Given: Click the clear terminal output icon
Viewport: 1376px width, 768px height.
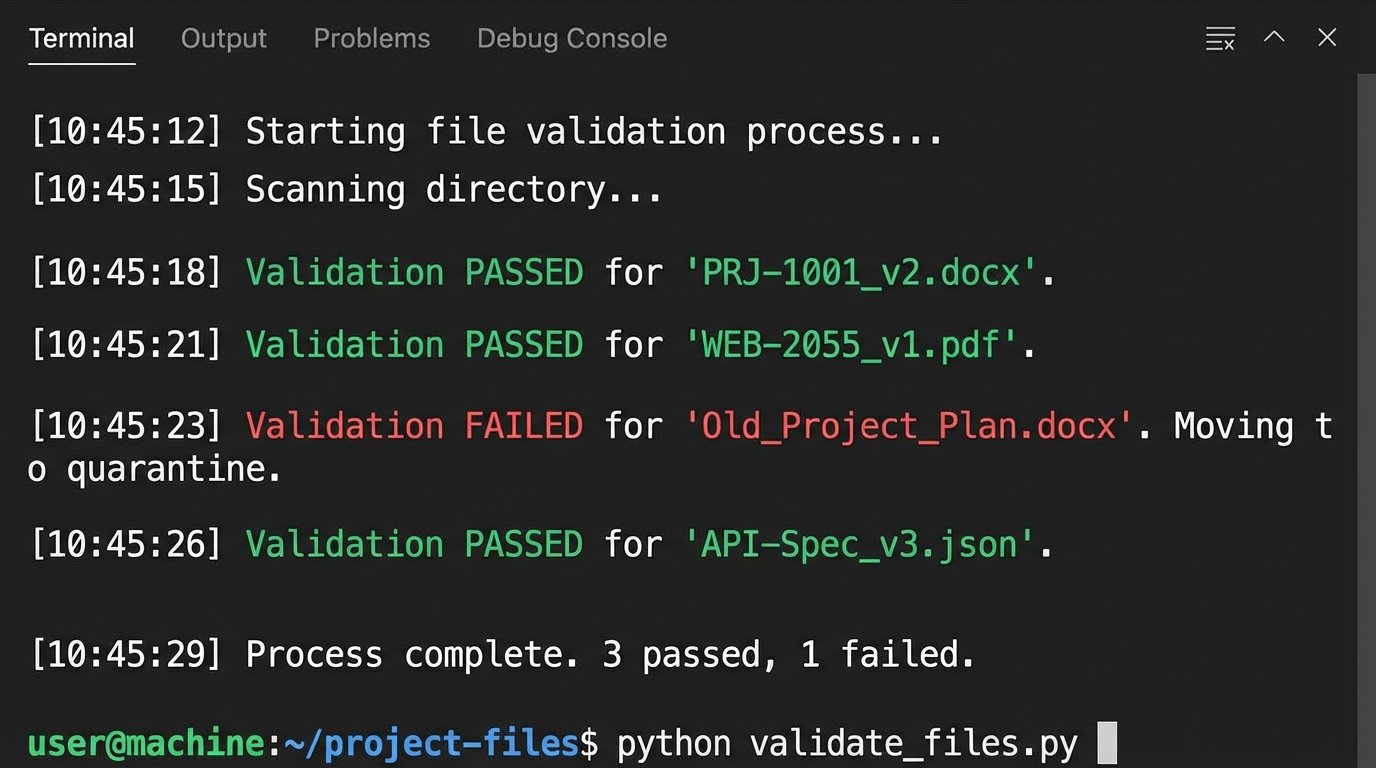Looking at the screenshot, I should [1220, 39].
